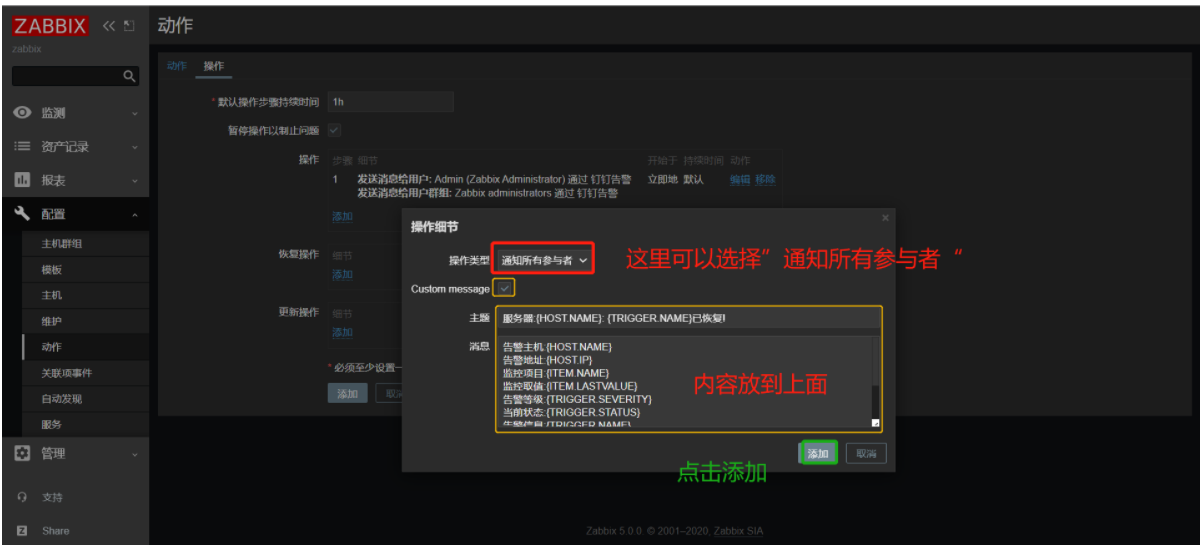Screen dimensions: 1203x553
Task: Click the 报表 chart icon
Action: pos(22,180)
